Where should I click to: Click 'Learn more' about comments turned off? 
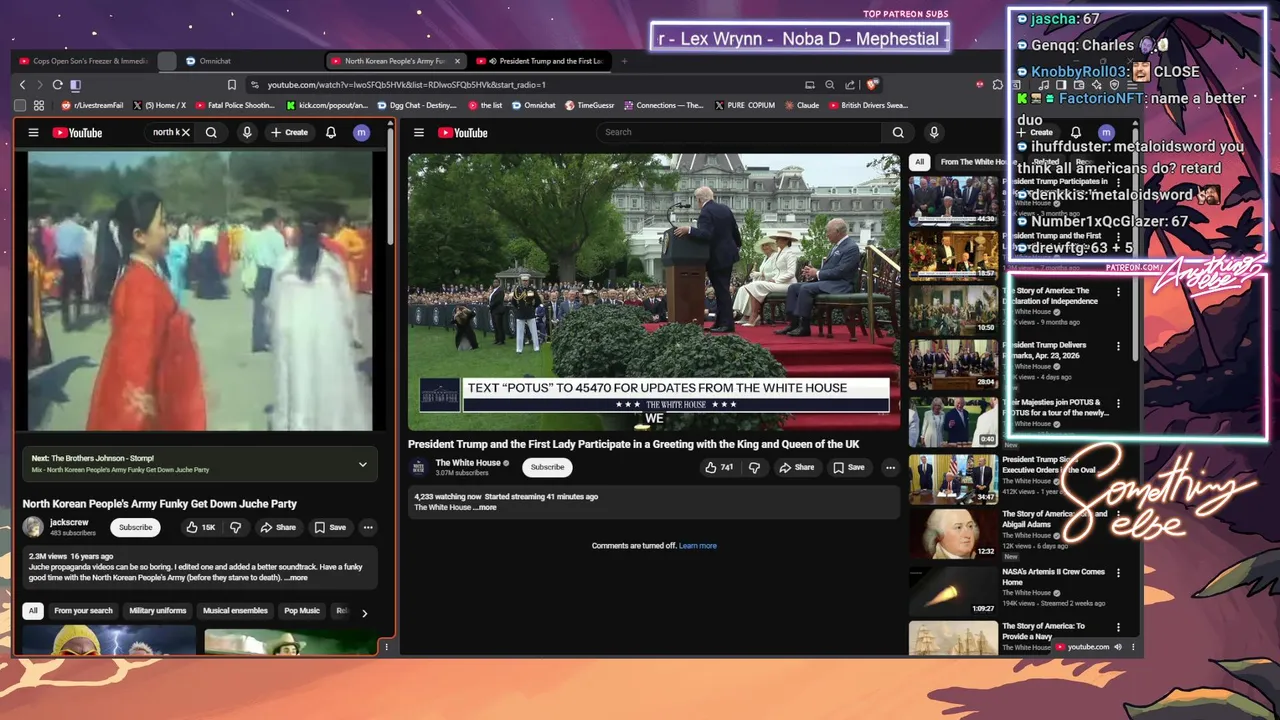(x=698, y=546)
